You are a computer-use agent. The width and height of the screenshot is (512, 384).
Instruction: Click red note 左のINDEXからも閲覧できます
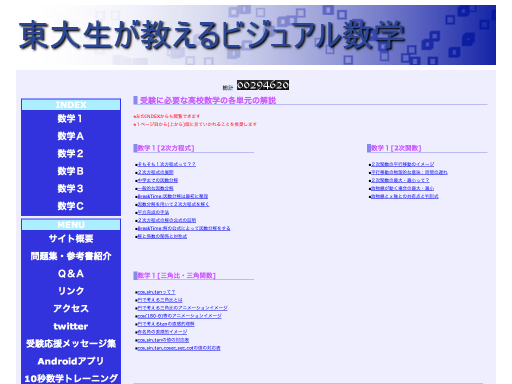click(167, 116)
